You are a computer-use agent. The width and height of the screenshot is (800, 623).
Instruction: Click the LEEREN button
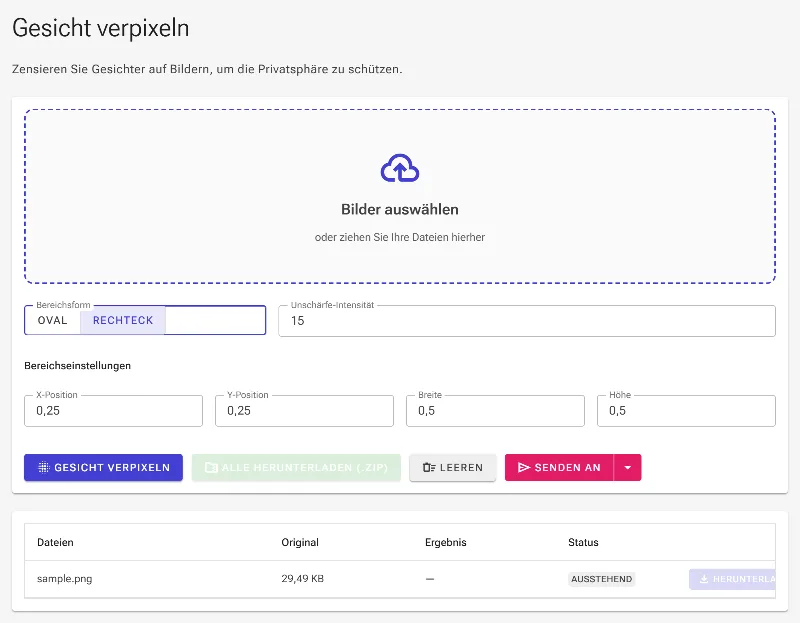coord(453,467)
